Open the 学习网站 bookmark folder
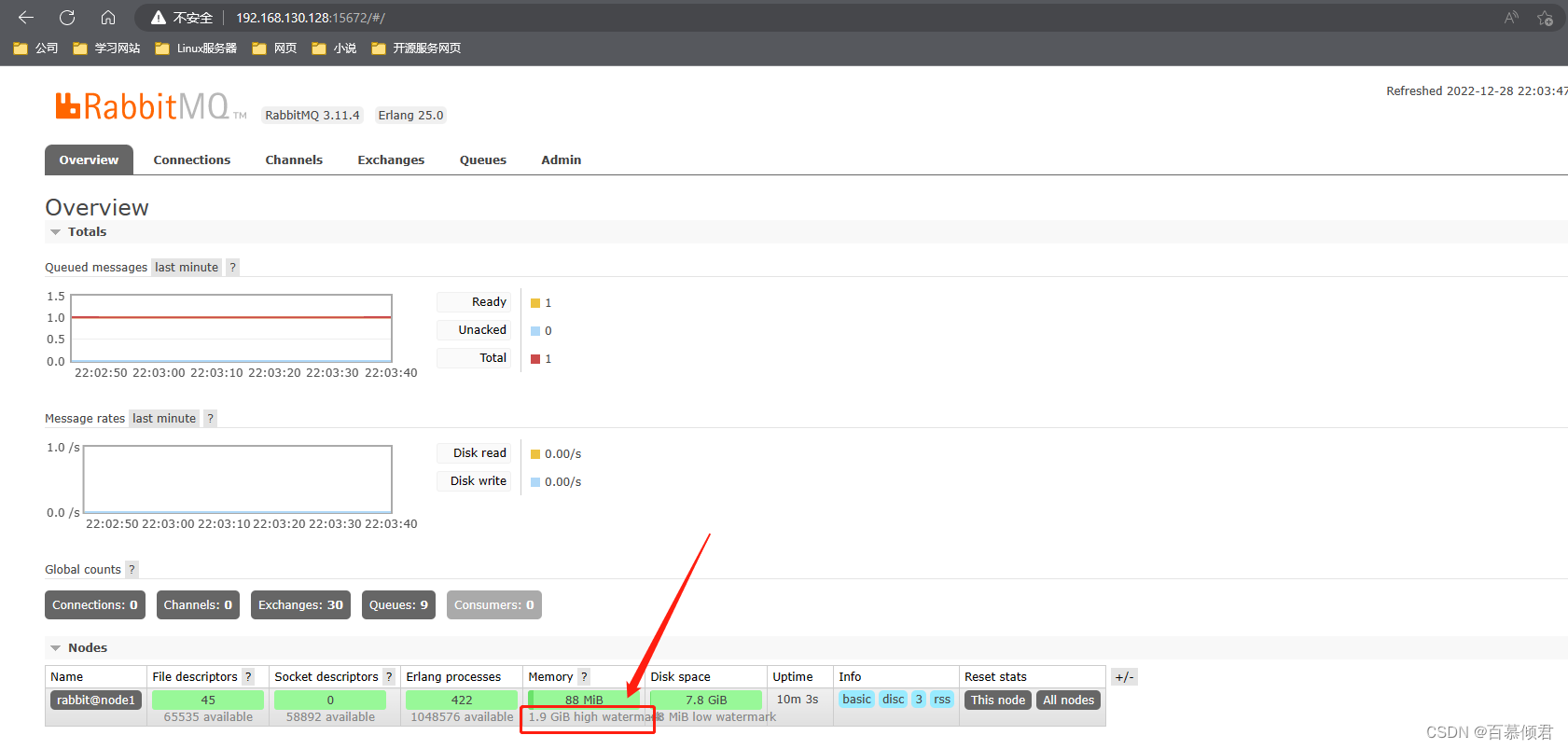The height and width of the screenshot is (749, 1568). coord(106,49)
